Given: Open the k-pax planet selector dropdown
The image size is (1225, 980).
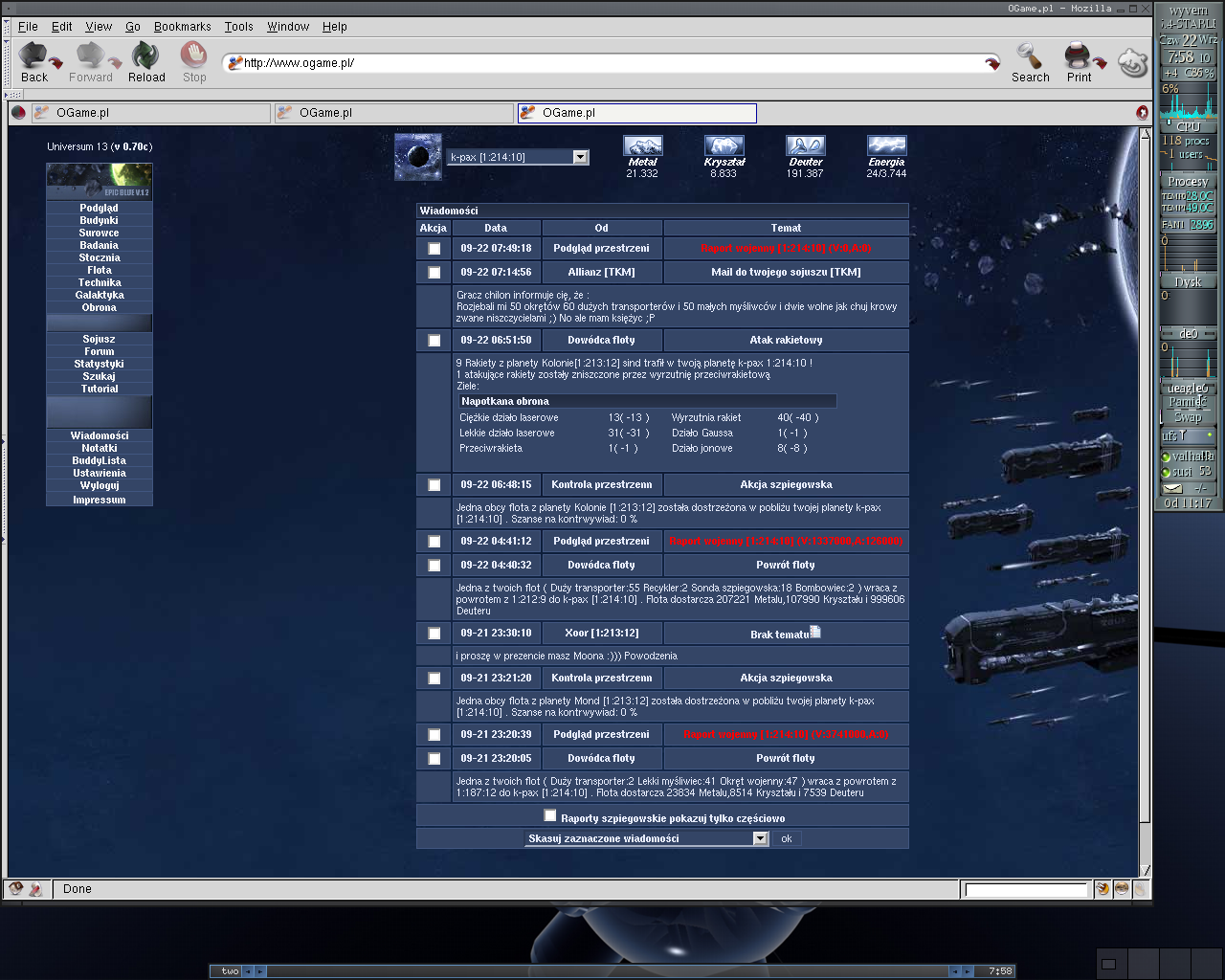Looking at the screenshot, I should click(580, 157).
